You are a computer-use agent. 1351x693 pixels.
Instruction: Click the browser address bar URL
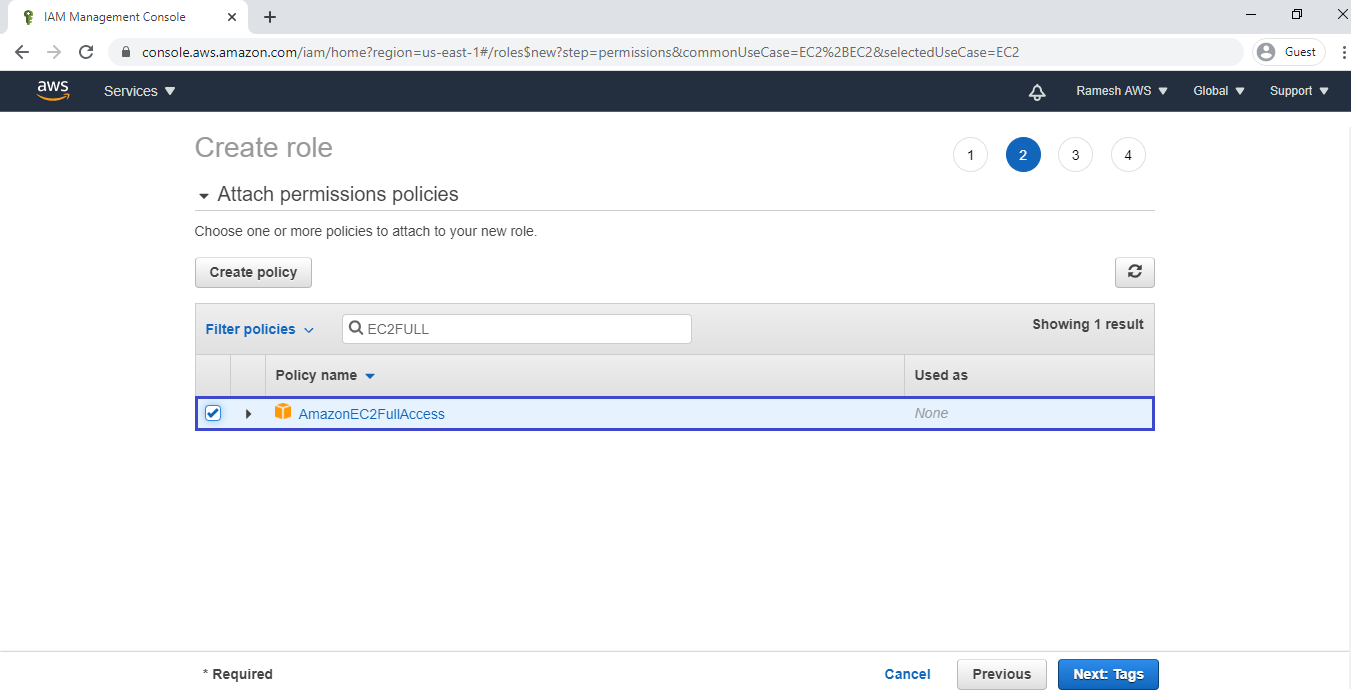tap(580, 52)
